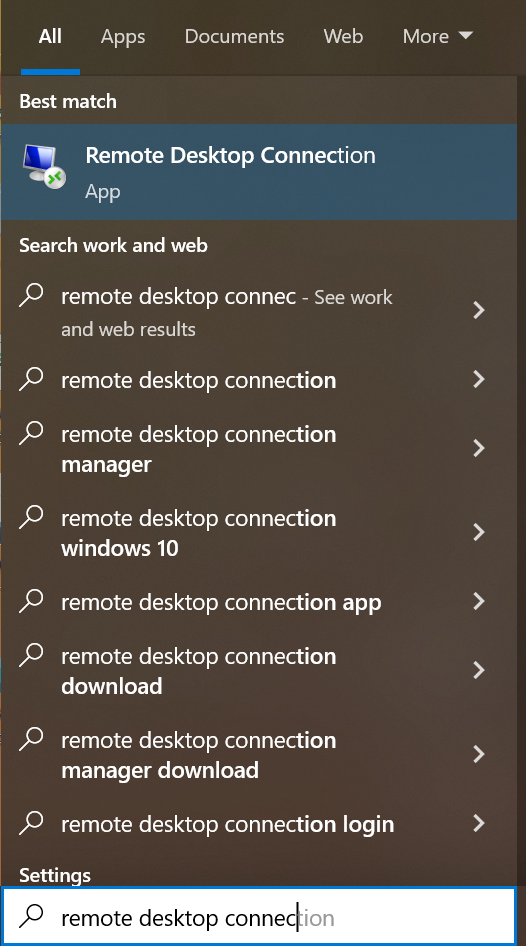
Task: Open the Remote Desktop Connection app icon
Action: point(43,167)
